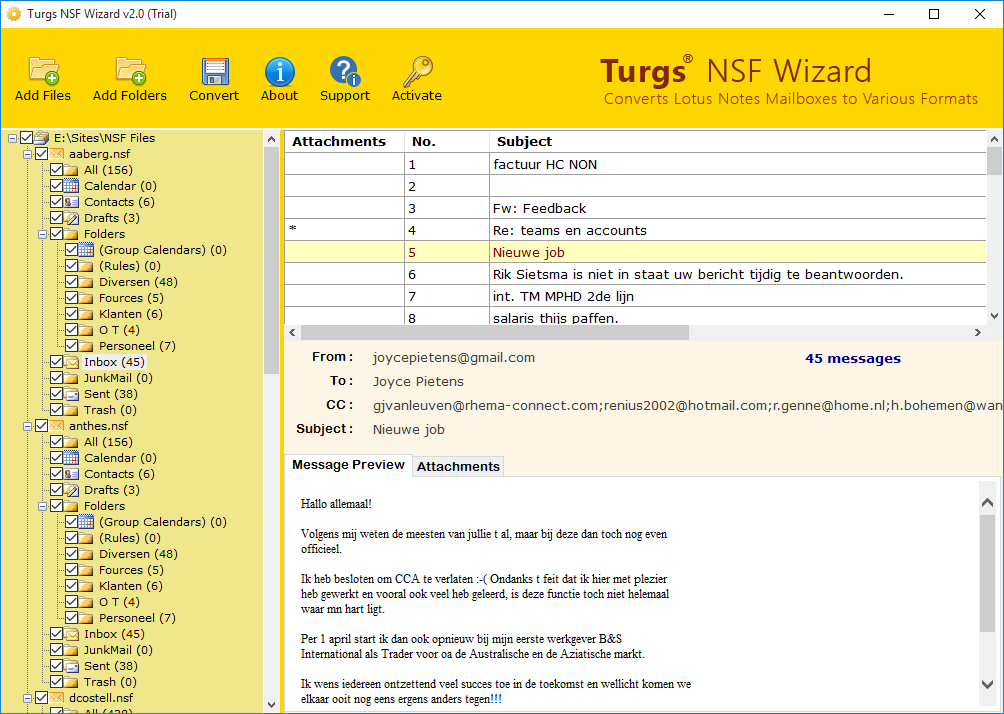Open the Add Folders tool
Image resolution: width=1004 pixels, height=714 pixels.
point(131,71)
